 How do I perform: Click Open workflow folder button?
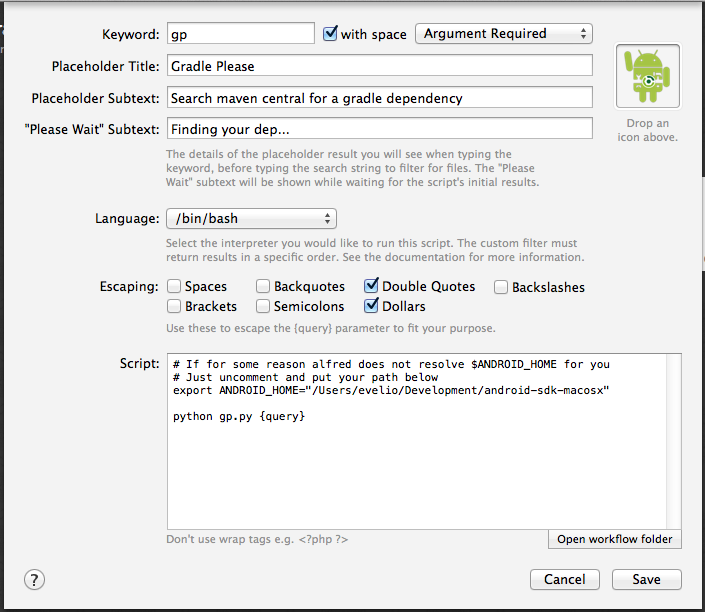click(x=615, y=539)
